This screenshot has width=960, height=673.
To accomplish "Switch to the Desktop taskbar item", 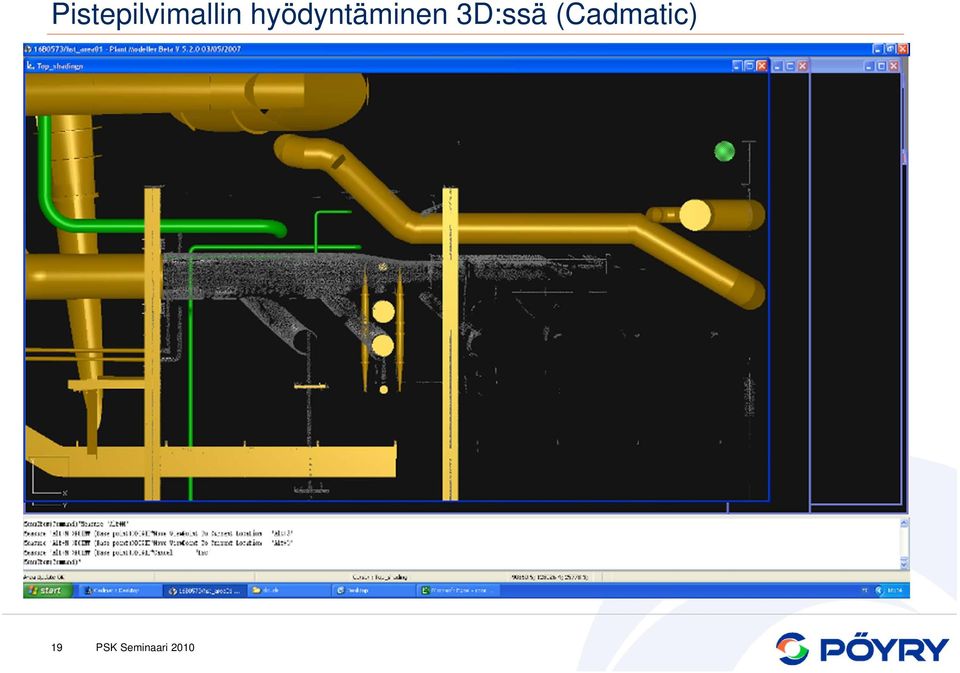I will pyautogui.click(x=372, y=590).
